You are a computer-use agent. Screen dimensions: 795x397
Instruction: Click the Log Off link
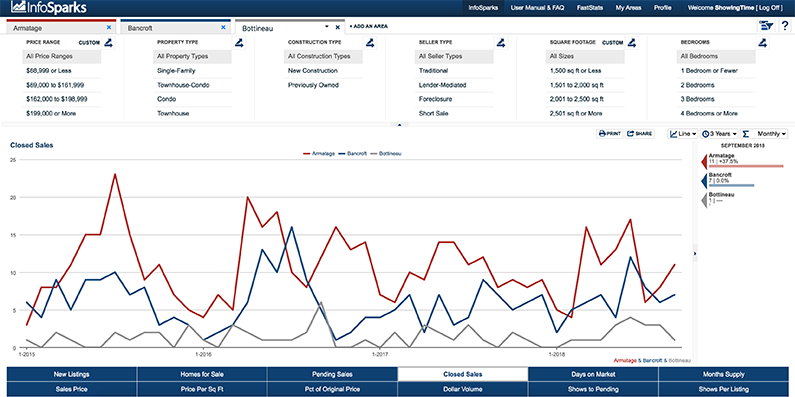pos(770,8)
